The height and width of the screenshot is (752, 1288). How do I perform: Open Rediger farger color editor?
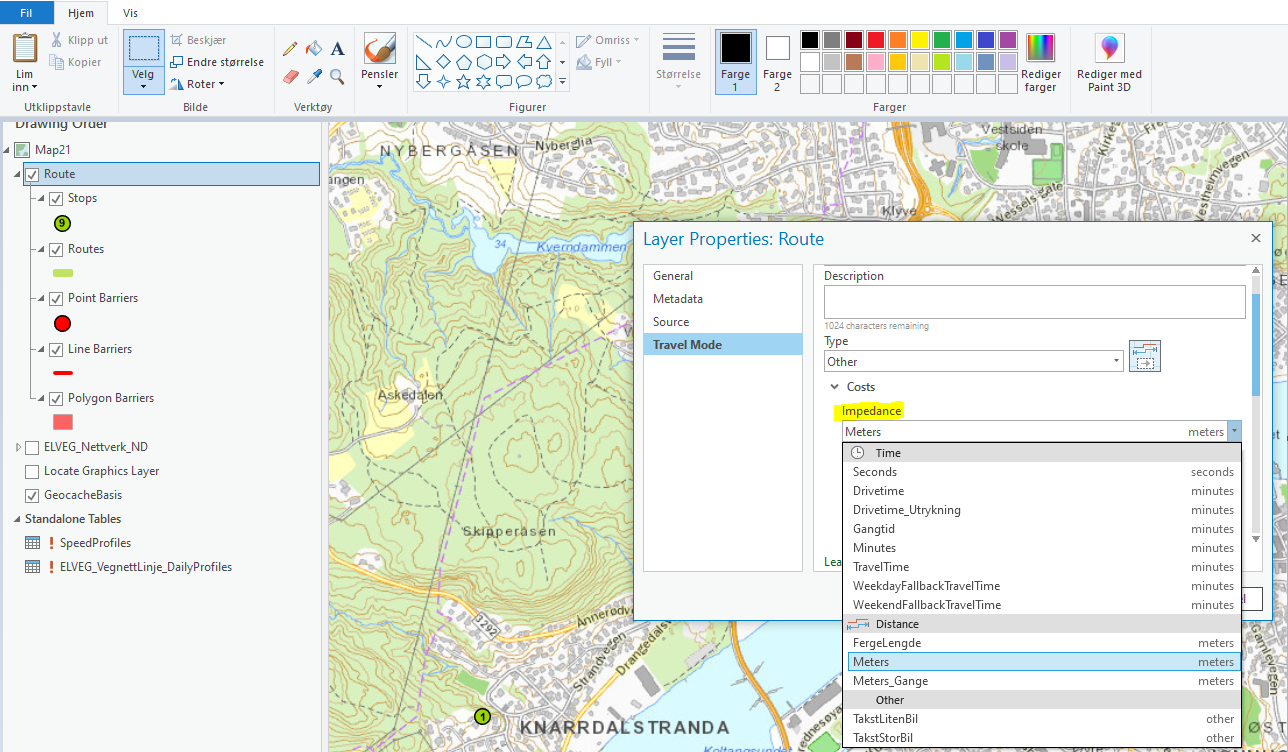tap(1041, 62)
